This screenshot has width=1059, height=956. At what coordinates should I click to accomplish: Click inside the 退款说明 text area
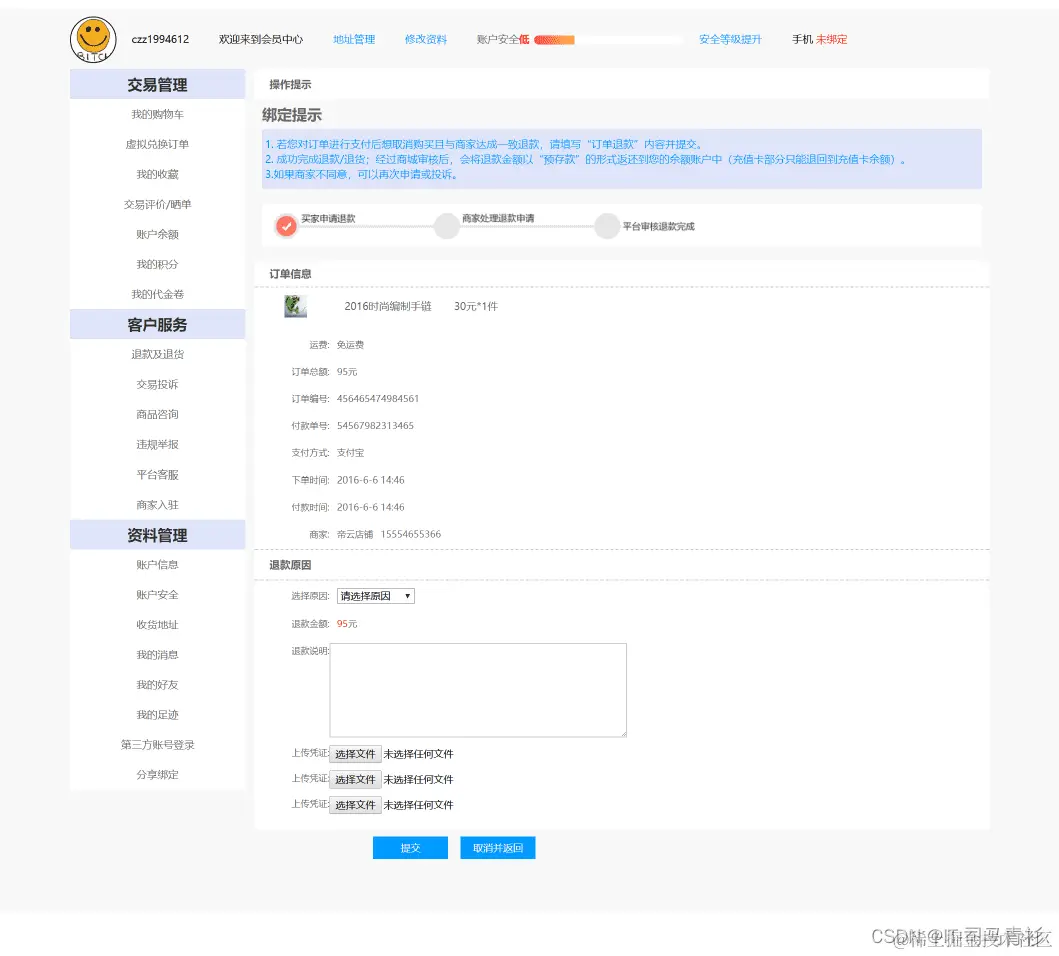coord(477,688)
